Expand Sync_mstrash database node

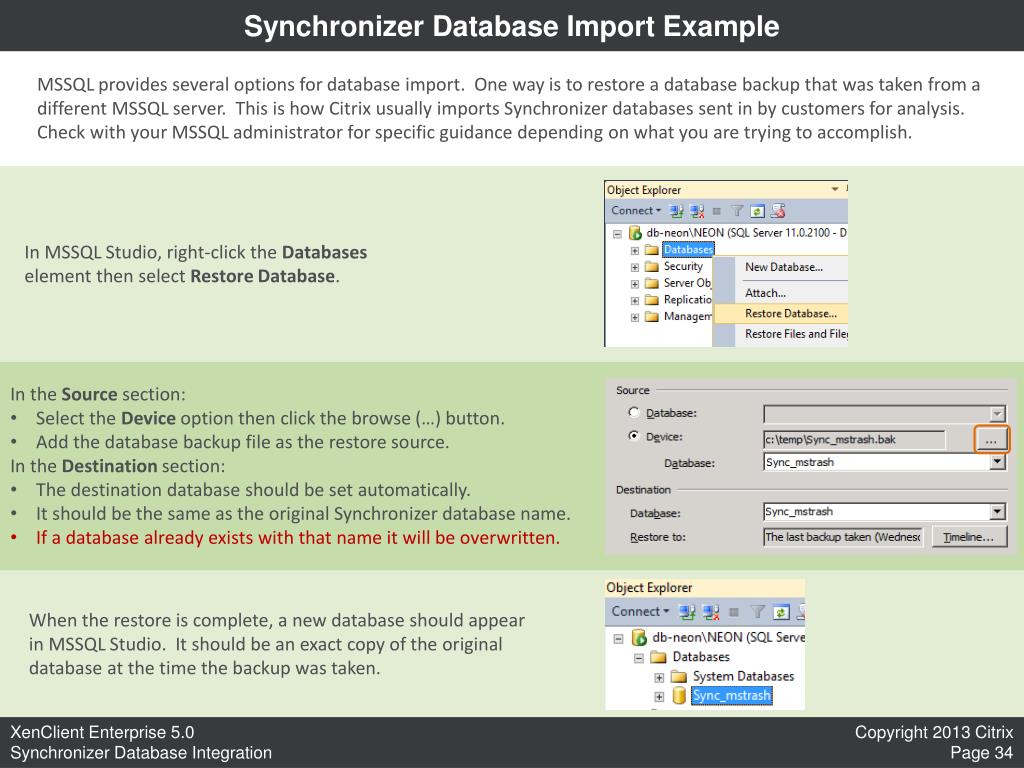tap(659, 697)
